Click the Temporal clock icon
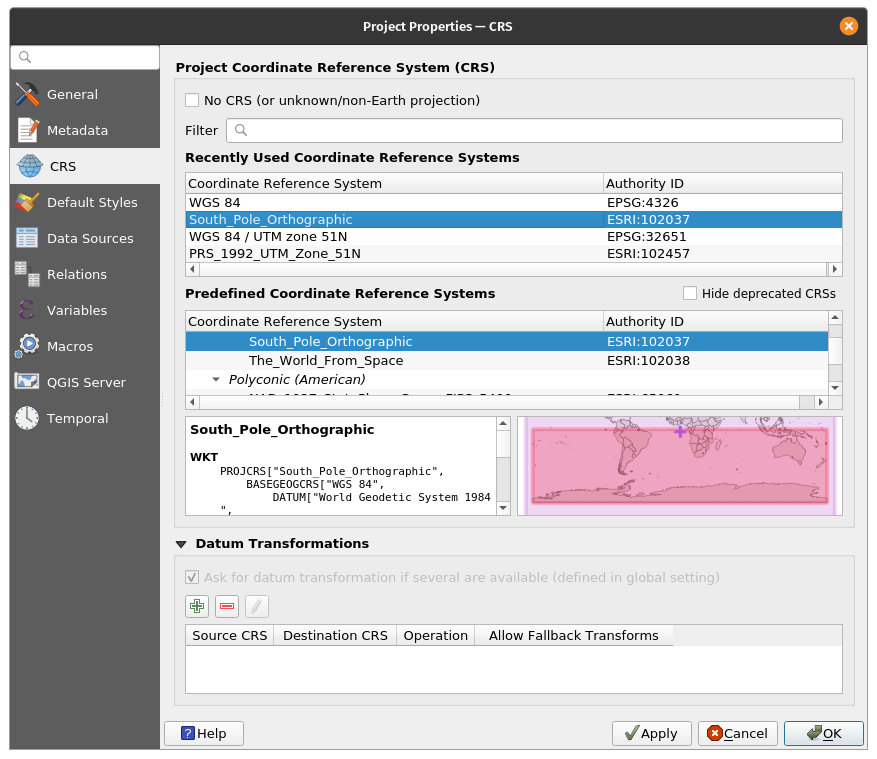Image resolution: width=877 pixels, height=759 pixels. tap(27, 418)
